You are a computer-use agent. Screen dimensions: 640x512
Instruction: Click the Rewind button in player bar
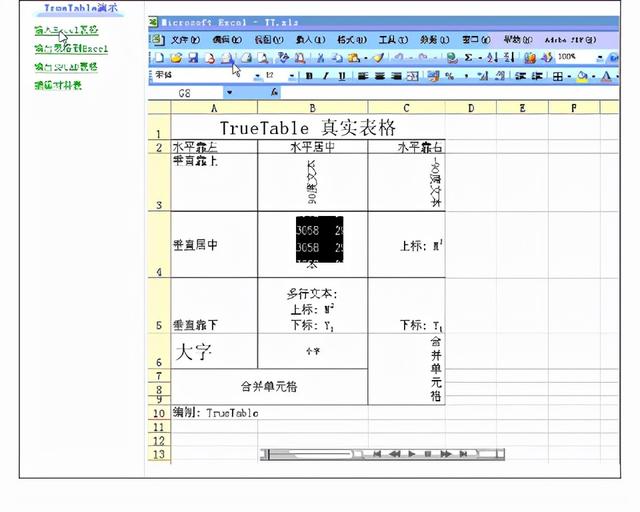(x=394, y=454)
